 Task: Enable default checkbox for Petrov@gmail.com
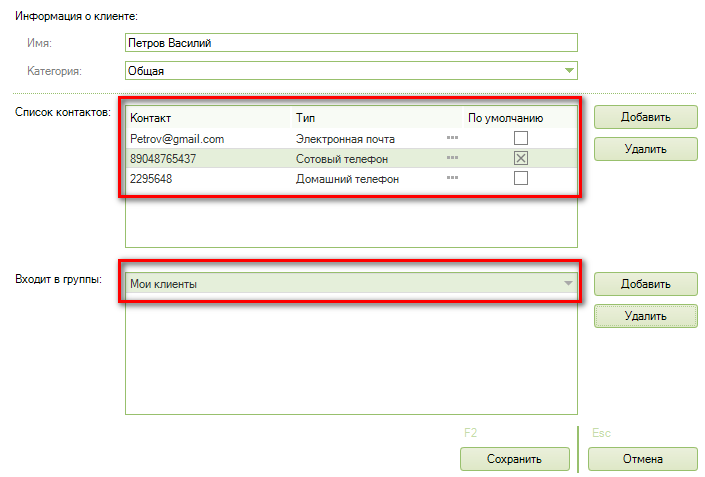tap(520, 139)
